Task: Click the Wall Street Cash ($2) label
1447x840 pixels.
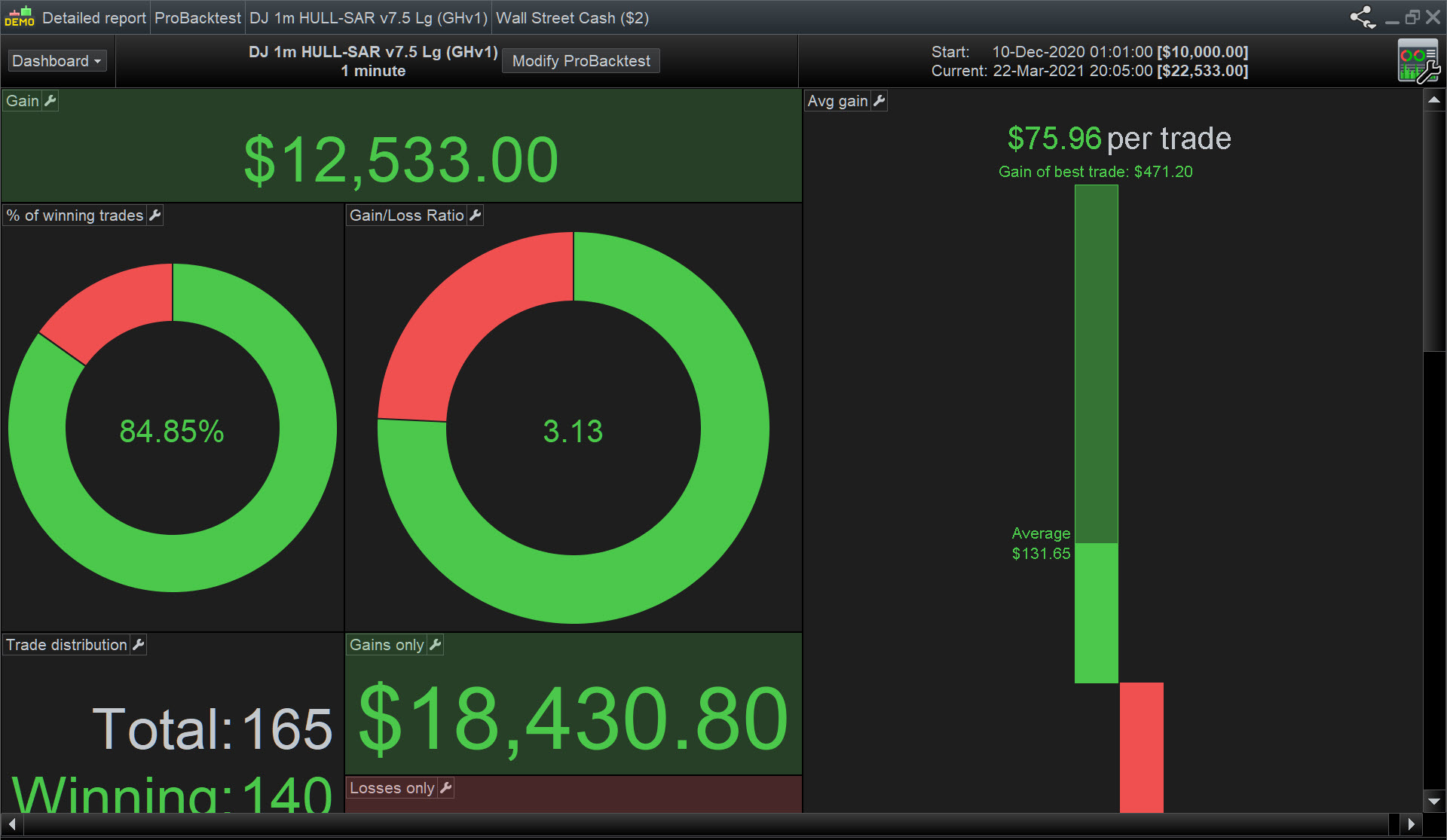Action: [x=572, y=18]
